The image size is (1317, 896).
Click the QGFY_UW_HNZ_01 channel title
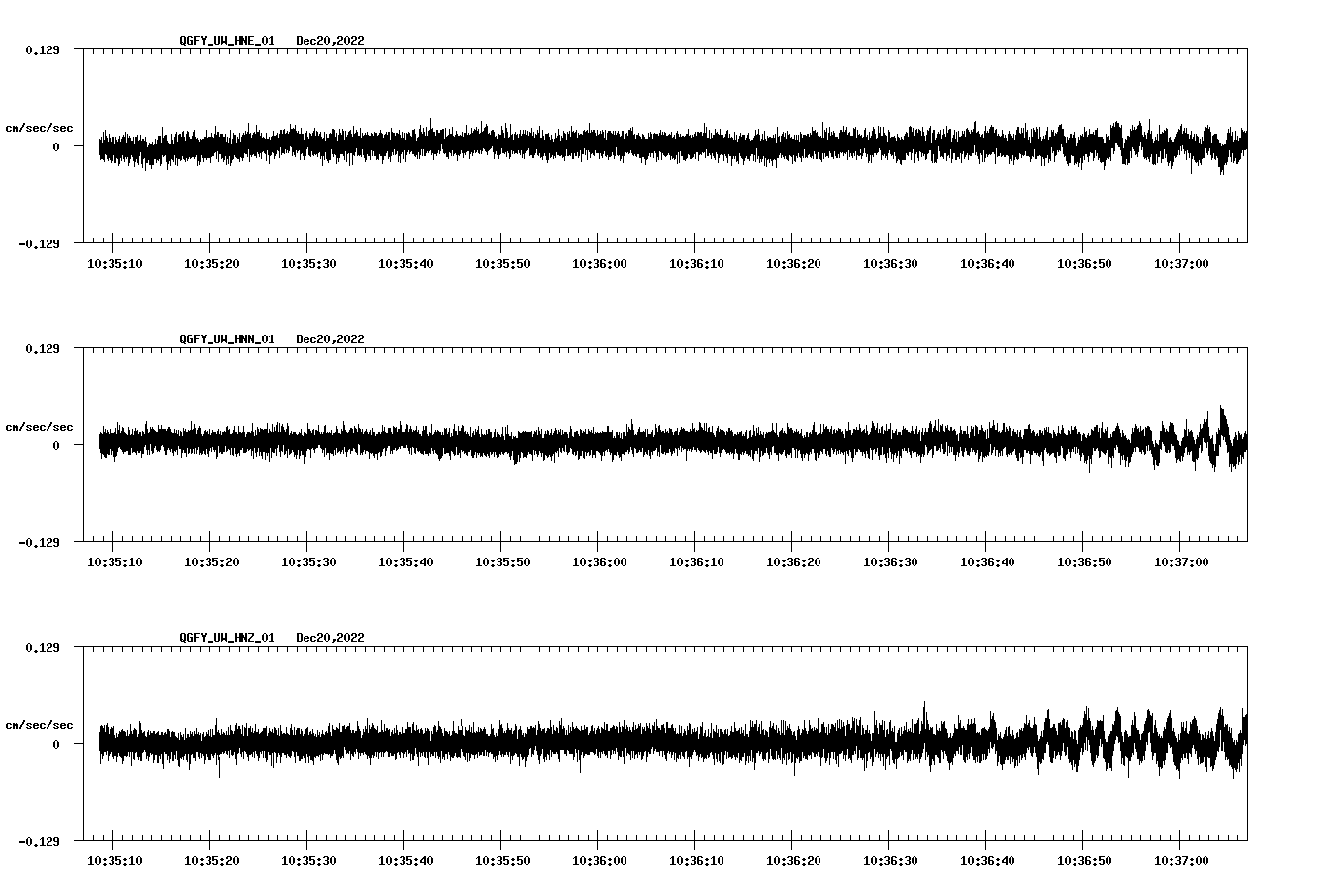pos(227,638)
